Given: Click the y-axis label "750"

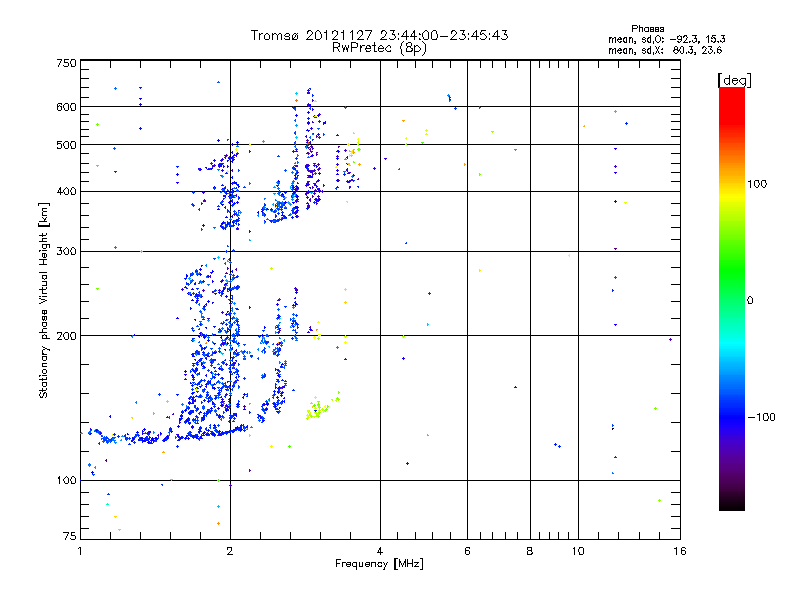Looking at the screenshot, I should tap(66, 63).
